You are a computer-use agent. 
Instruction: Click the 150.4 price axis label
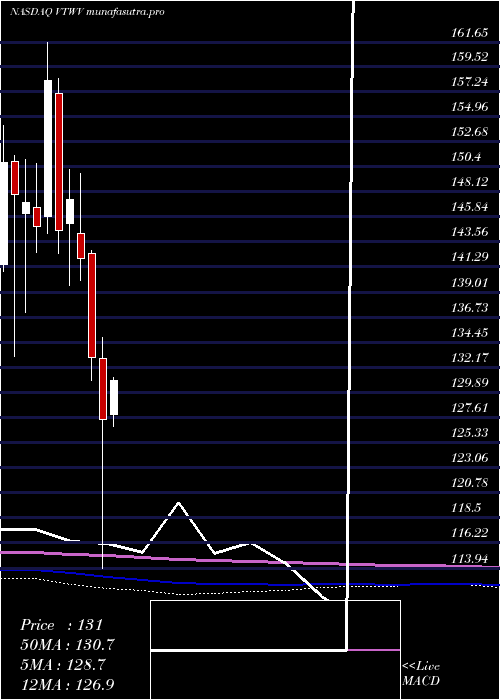[466, 157]
